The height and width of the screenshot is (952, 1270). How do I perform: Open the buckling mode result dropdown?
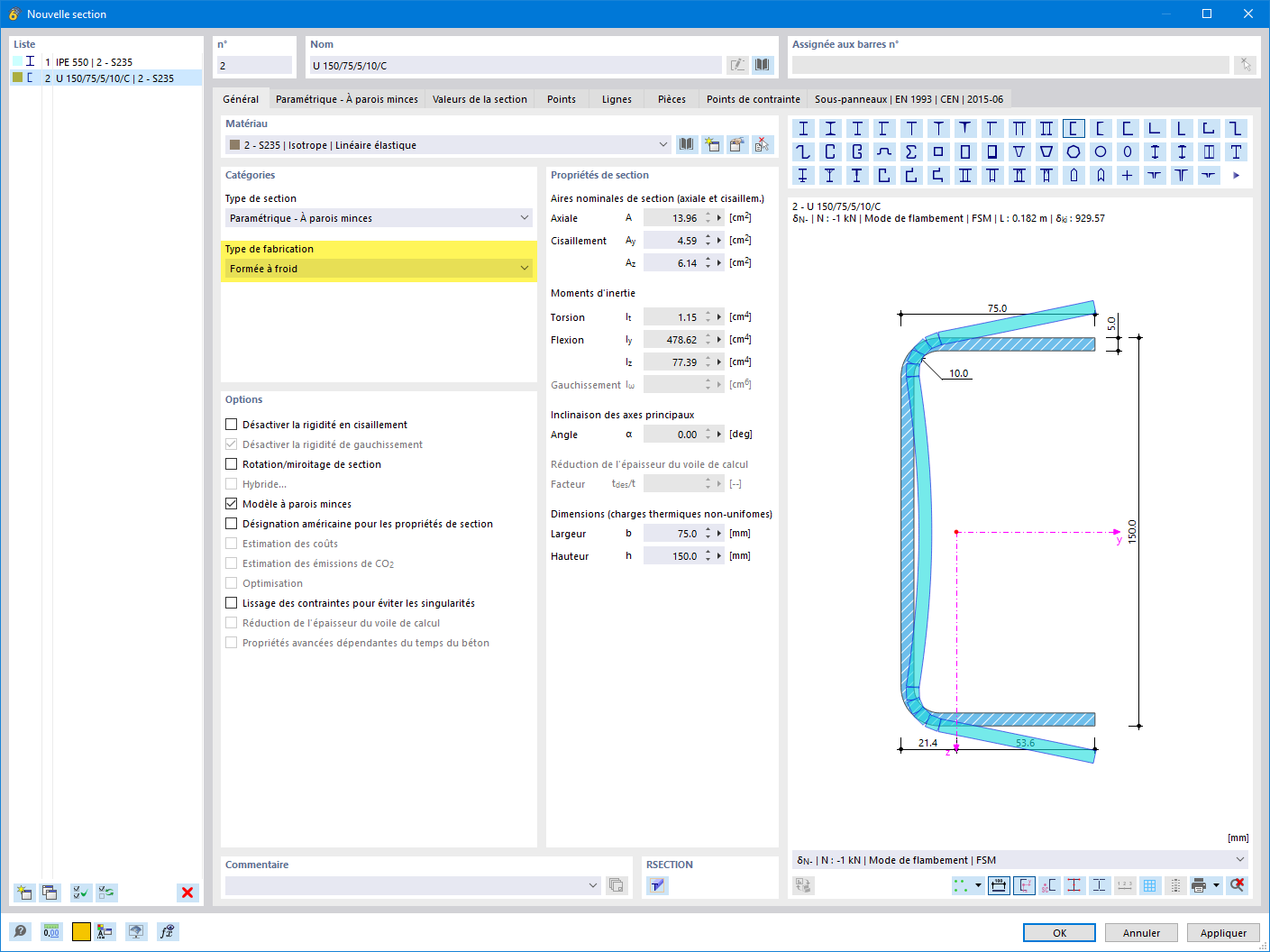point(1019,860)
